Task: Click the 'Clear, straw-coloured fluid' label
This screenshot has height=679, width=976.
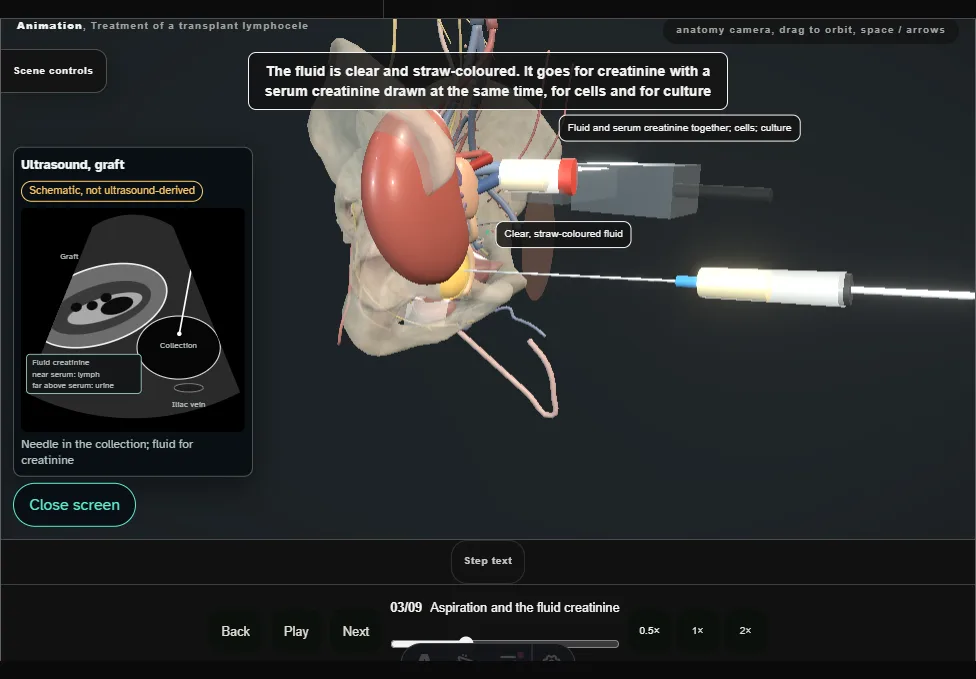Action: point(563,234)
